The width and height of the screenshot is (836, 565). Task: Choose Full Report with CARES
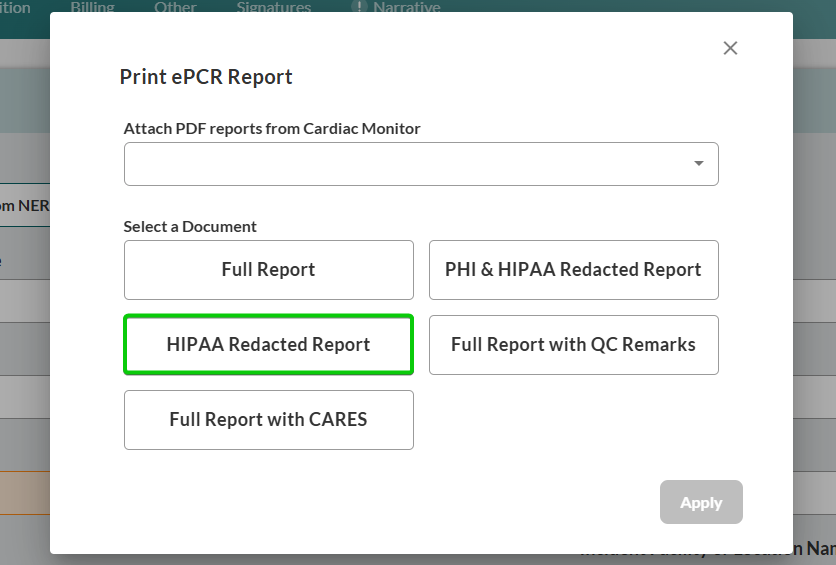coord(268,420)
